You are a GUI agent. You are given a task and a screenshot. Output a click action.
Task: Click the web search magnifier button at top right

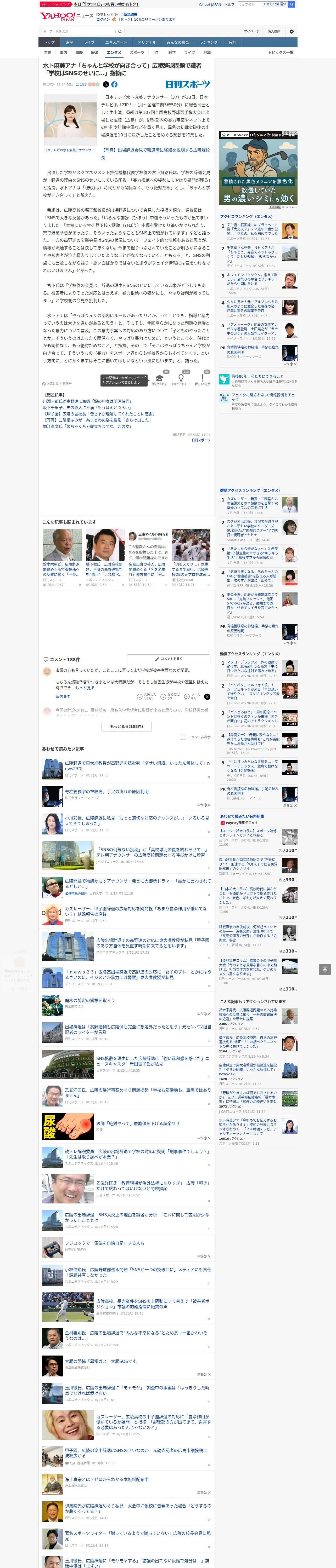[292, 4]
